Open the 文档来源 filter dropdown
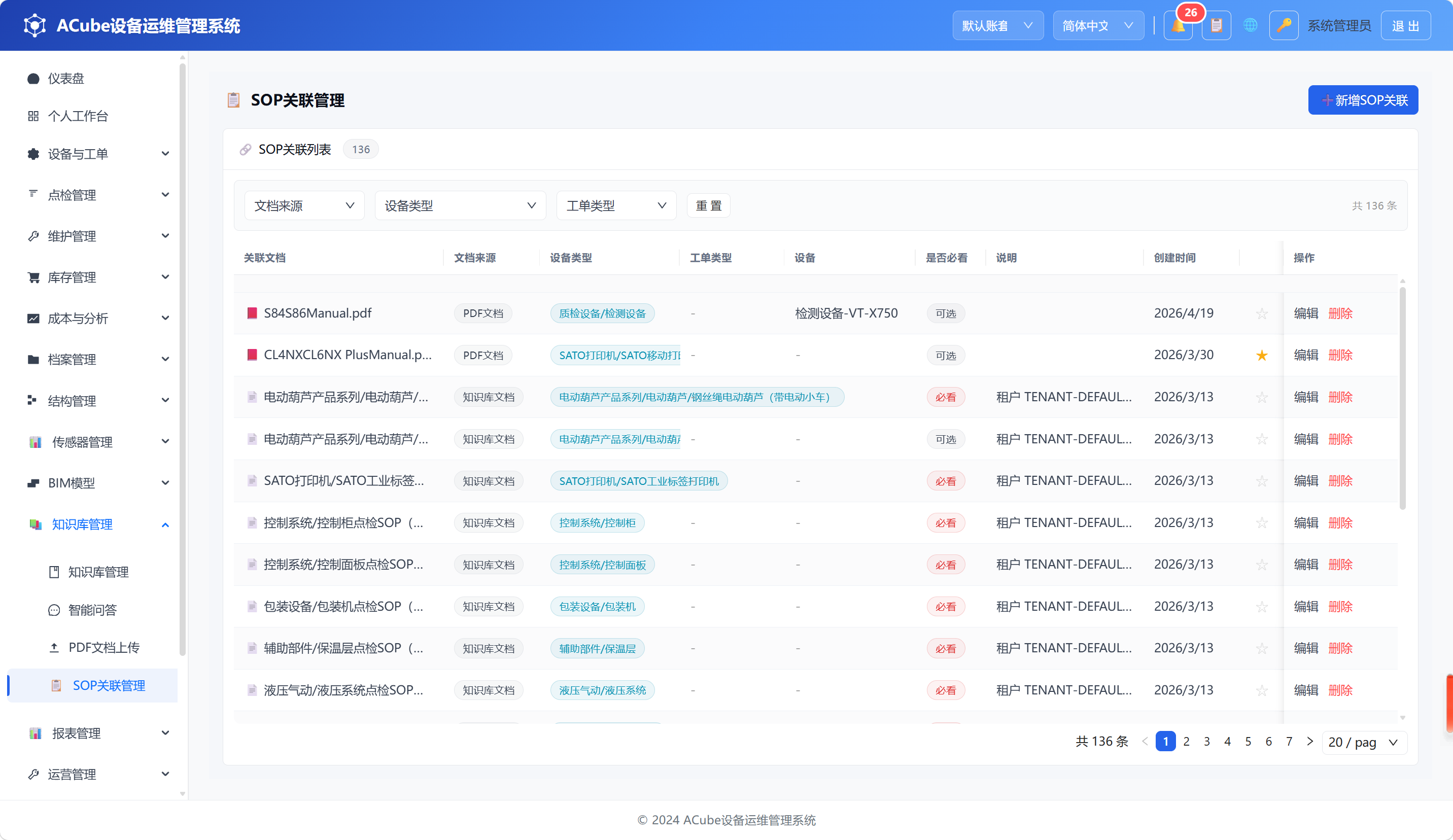Screen dimensions: 1453x840 click(x=304, y=206)
